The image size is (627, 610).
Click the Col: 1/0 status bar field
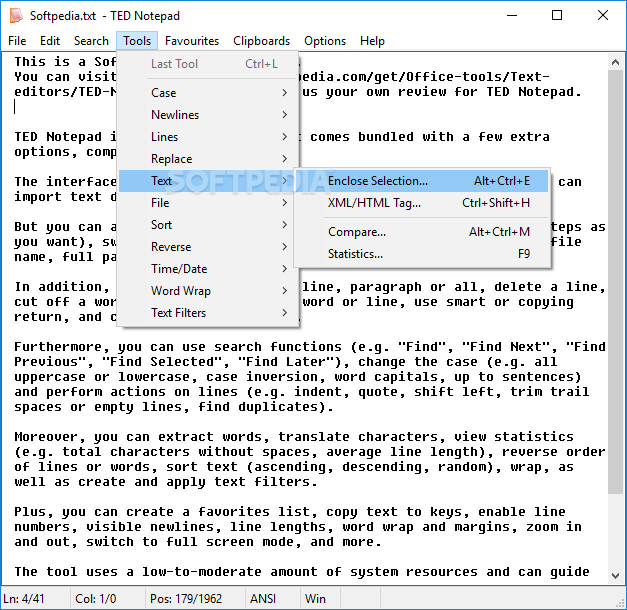(x=108, y=598)
